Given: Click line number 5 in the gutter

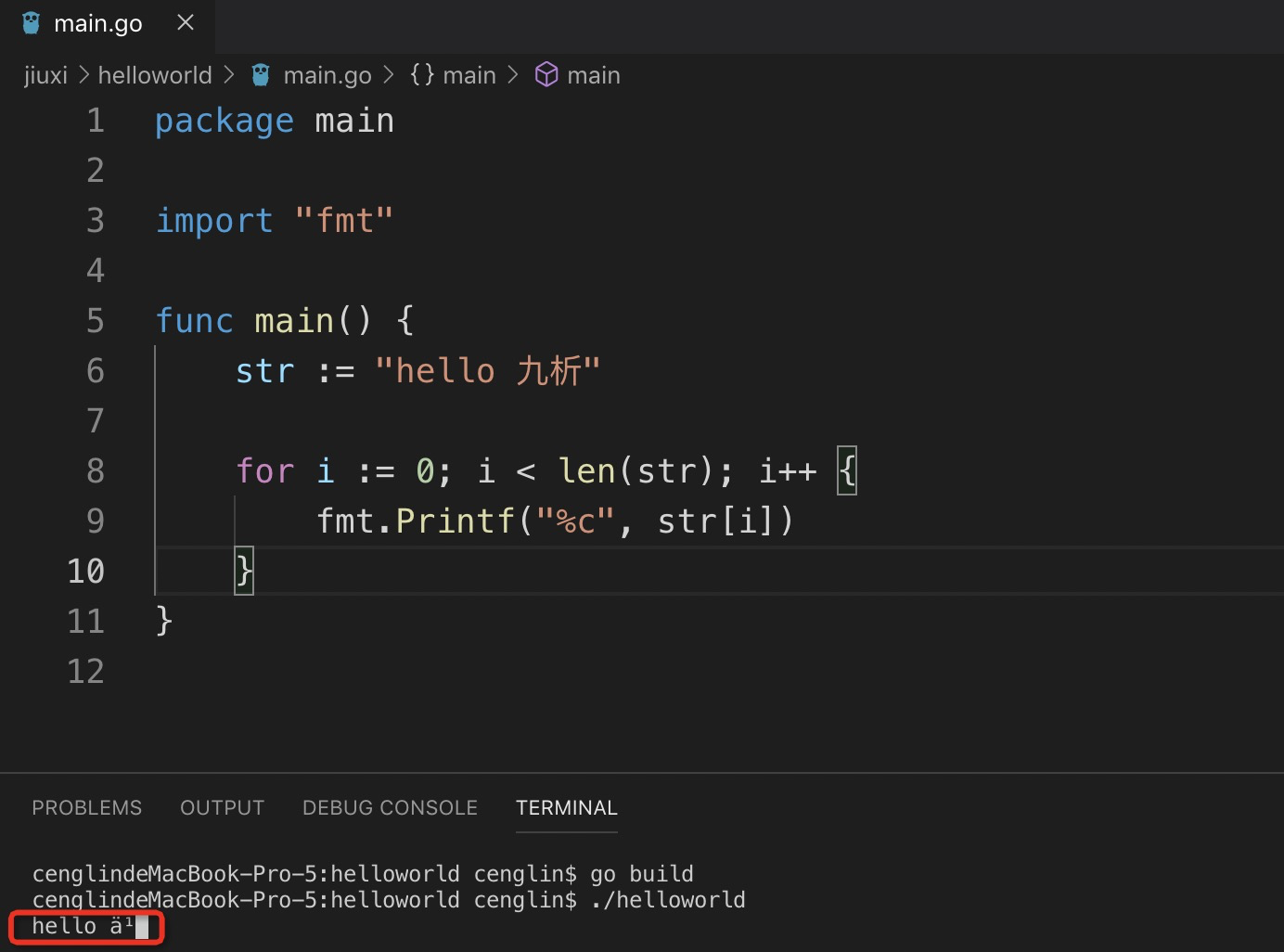Looking at the screenshot, I should [96, 321].
